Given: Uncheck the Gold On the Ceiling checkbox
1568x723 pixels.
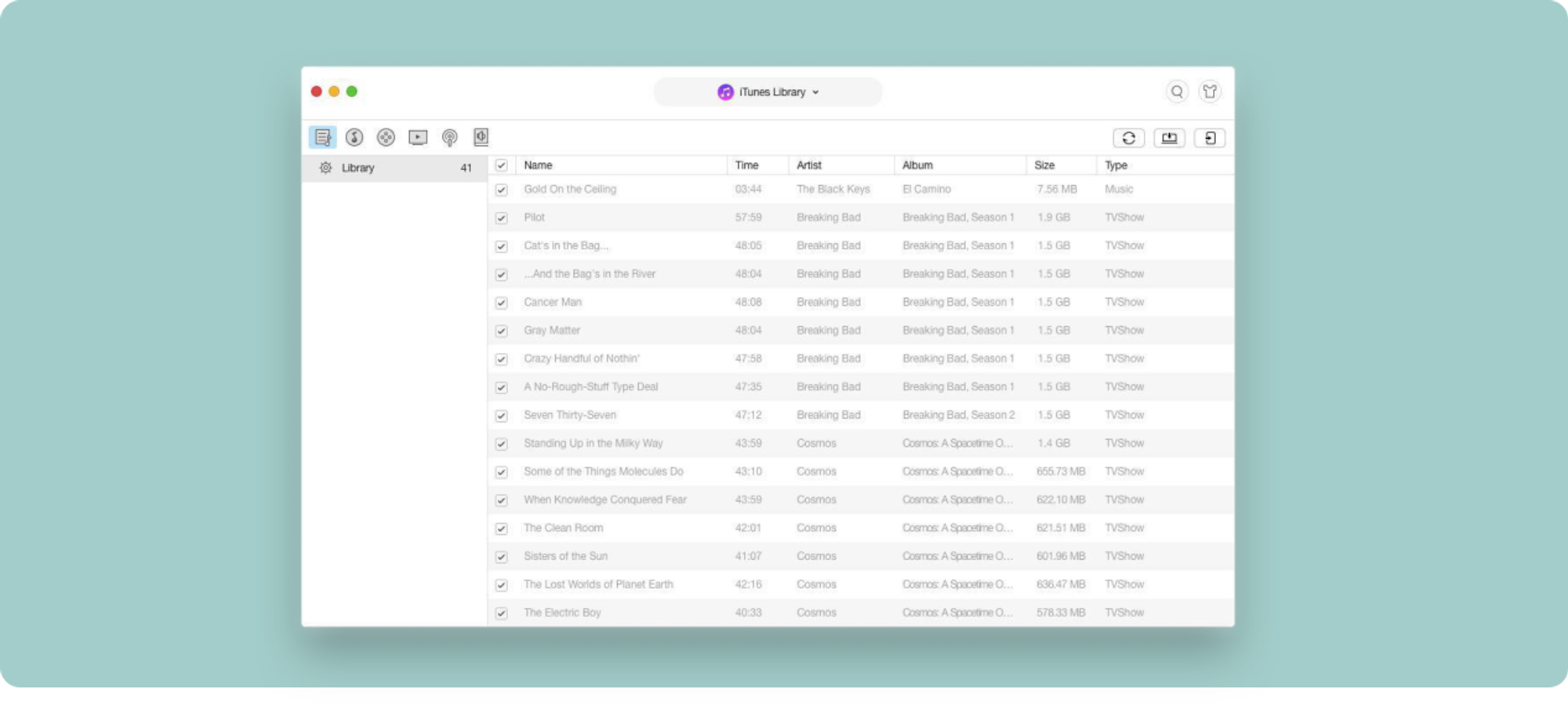Looking at the screenshot, I should point(501,190).
